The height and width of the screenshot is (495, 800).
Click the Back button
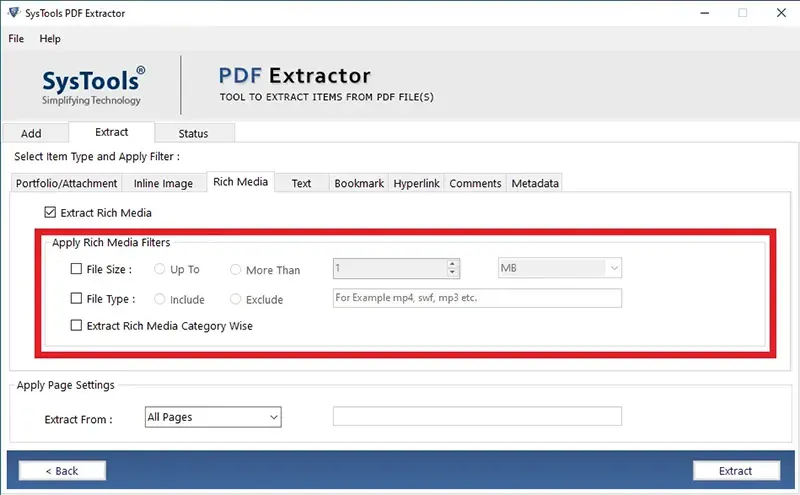[62, 471]
